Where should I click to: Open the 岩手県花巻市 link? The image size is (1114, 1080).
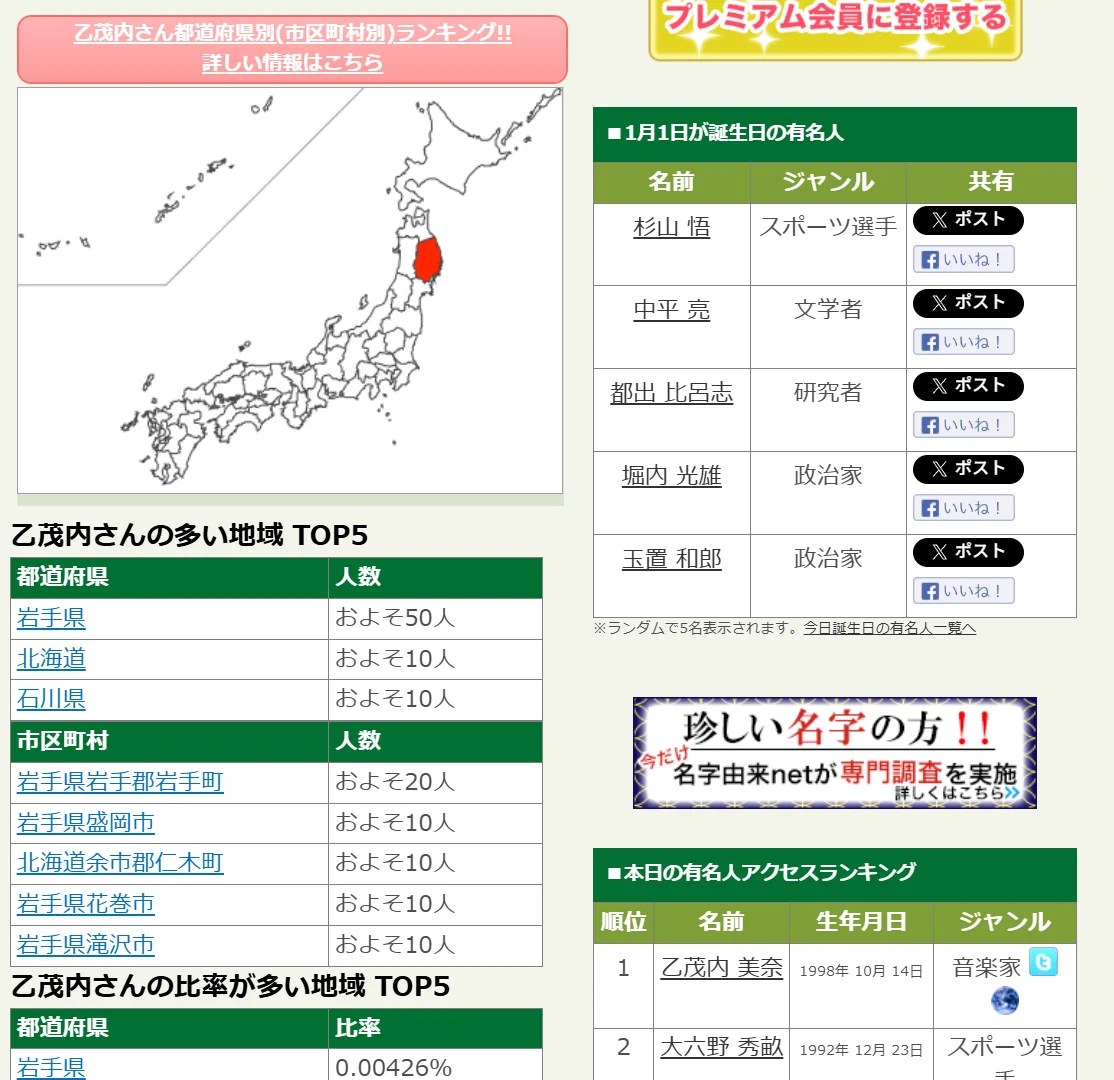[x=85, y=904]
